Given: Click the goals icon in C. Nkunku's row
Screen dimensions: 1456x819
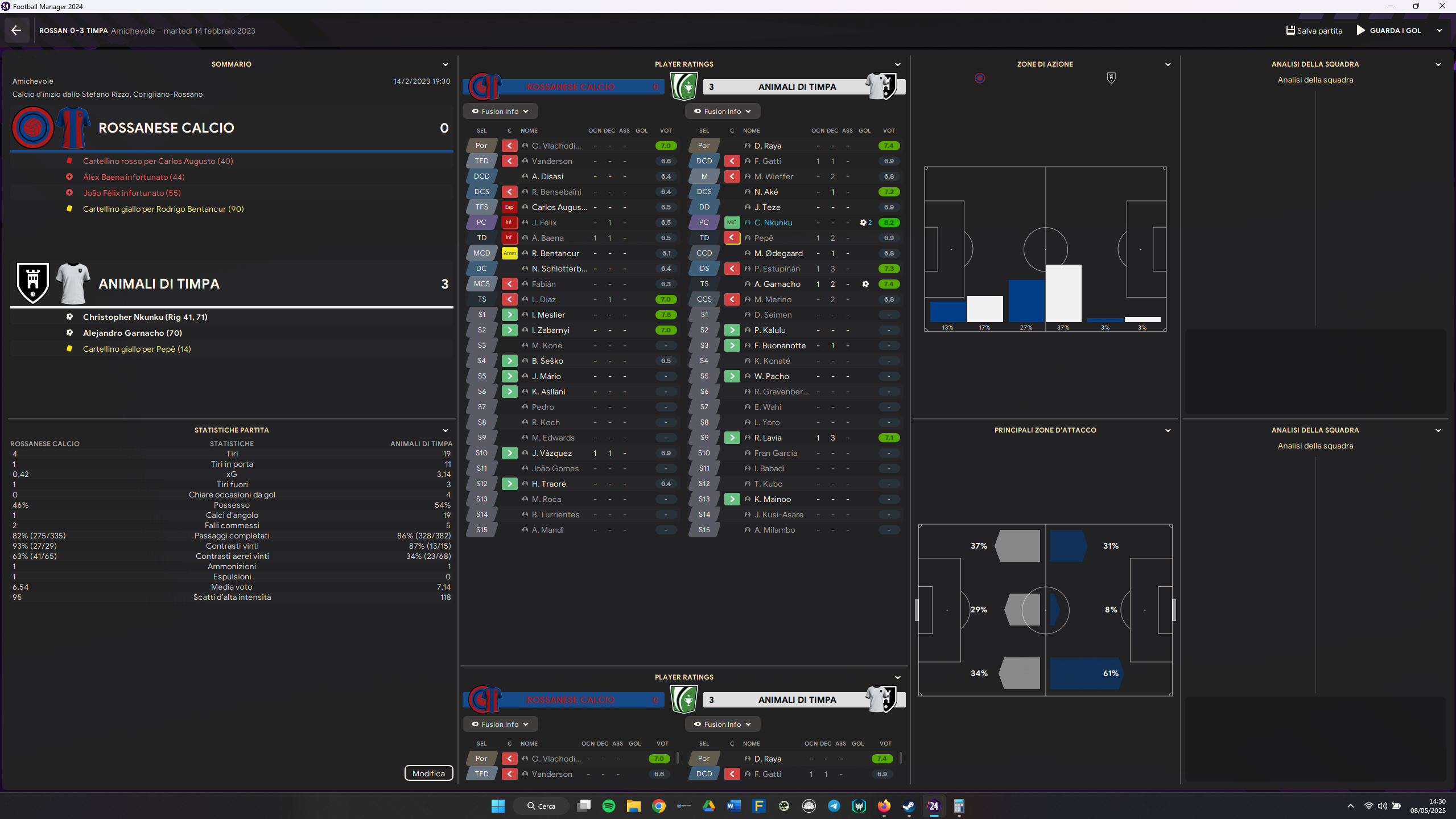Looking at the screenshot, I should pyautogui.click(x=865, y=223).
